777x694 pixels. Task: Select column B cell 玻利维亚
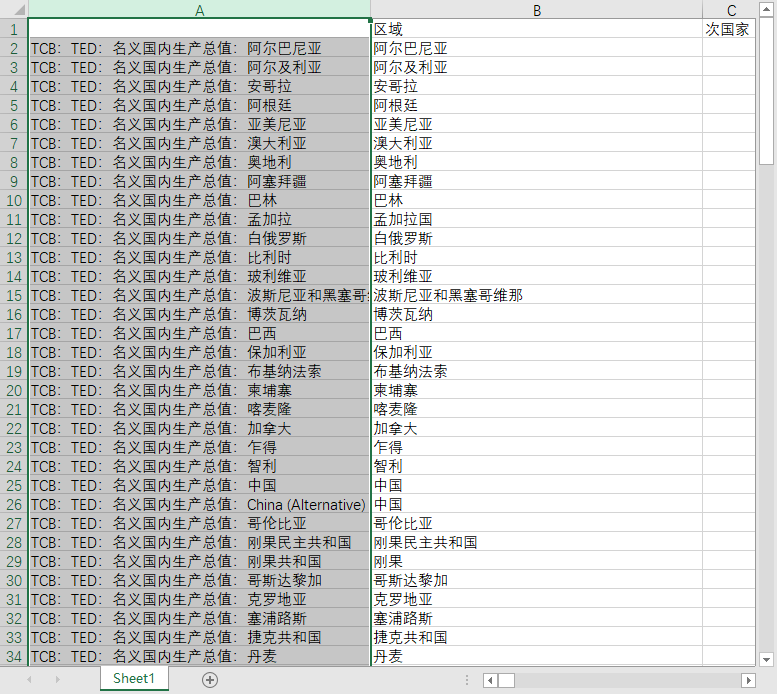(537, 276)
